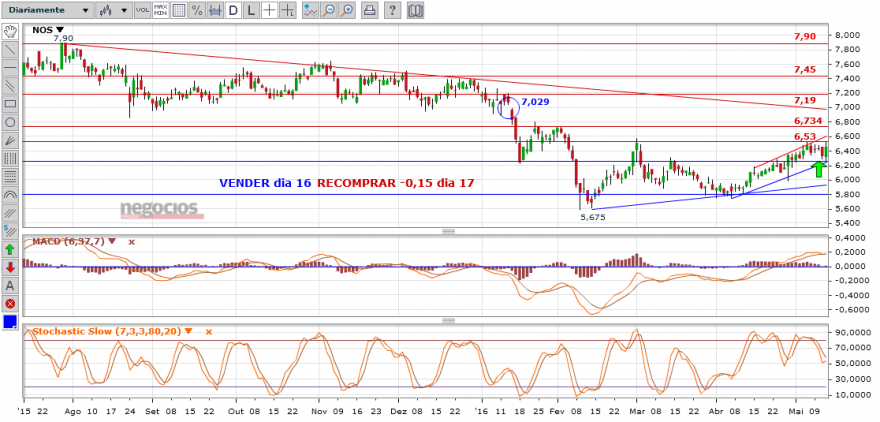Click the fit chart width icon
Screen dimensions: 880x422
coord(216,10)
